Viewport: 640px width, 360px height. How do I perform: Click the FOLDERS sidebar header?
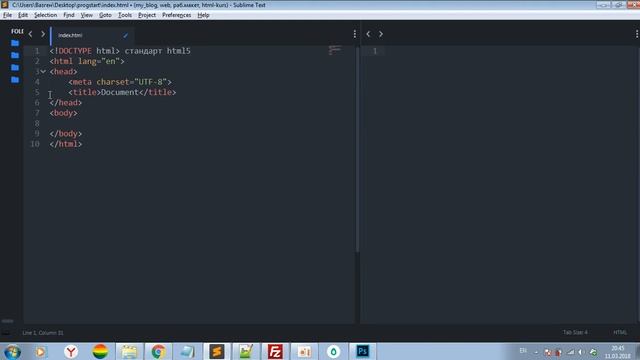click(17, 31)
